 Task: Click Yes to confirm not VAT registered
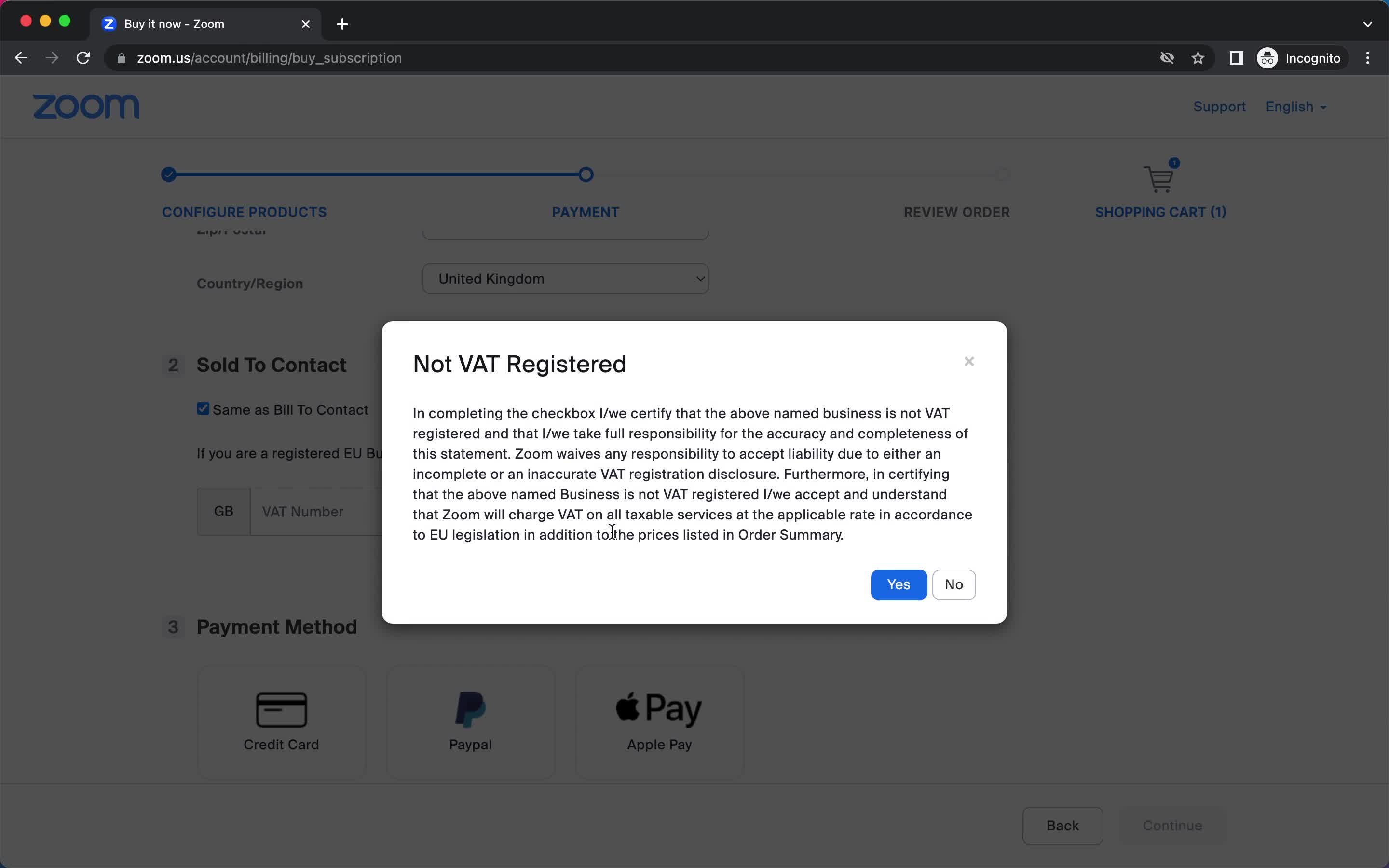pyautogui.click(x=898, y=584)
